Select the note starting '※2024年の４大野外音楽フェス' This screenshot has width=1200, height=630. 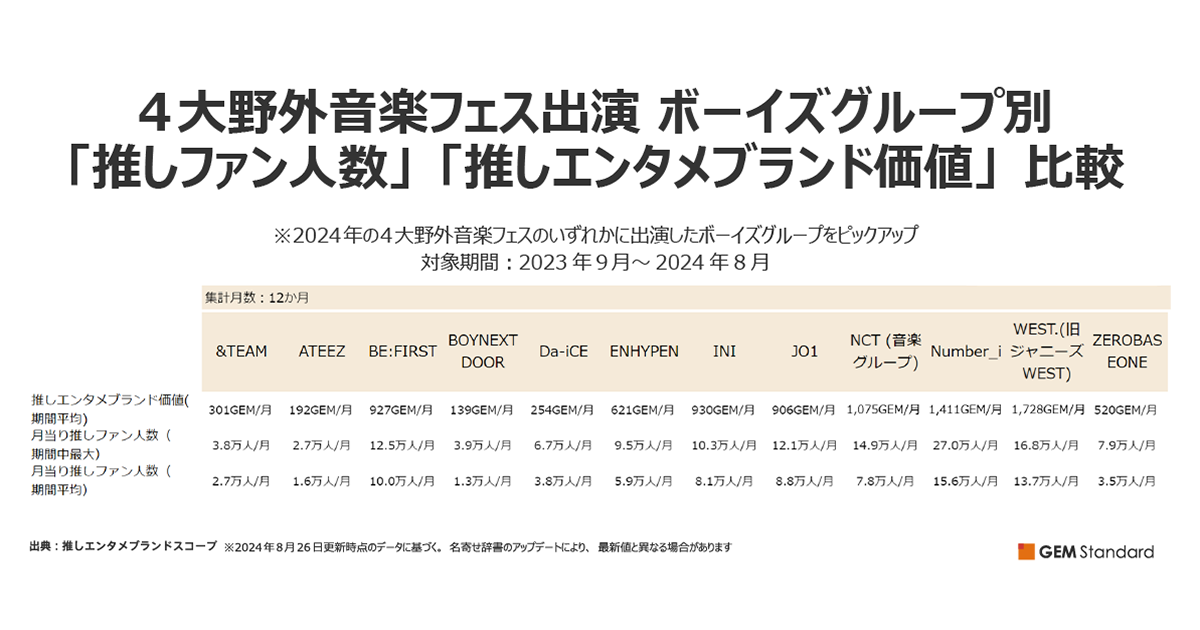click(596, 236)
